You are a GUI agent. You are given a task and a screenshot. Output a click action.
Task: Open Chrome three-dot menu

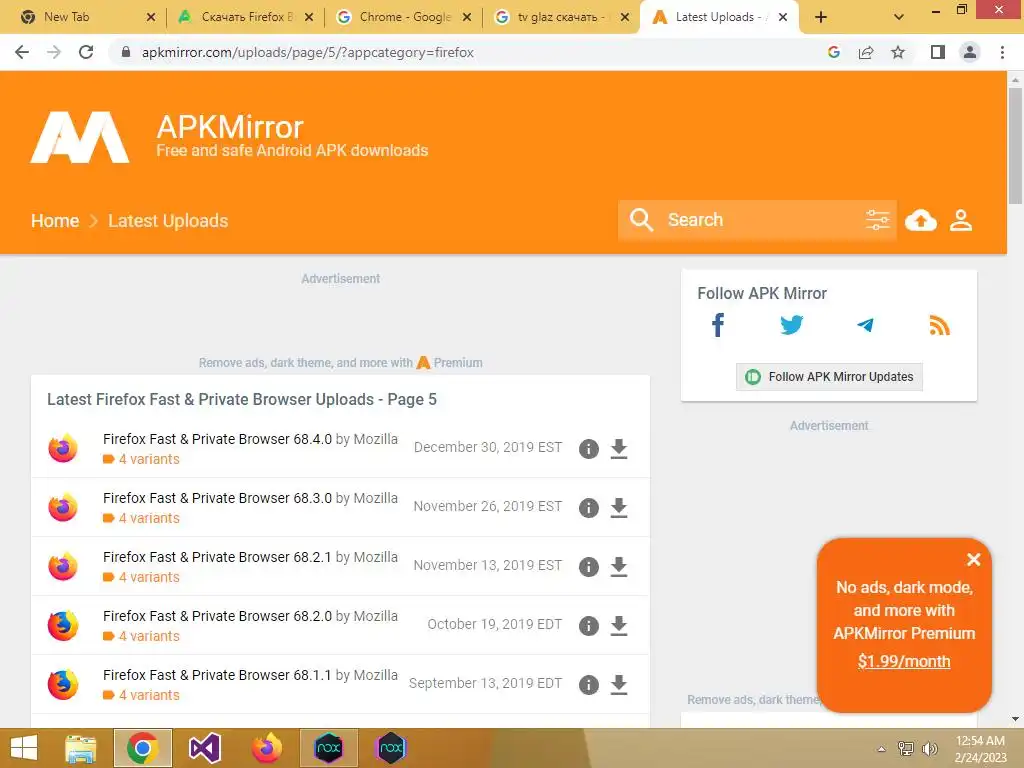[1002, 52]
